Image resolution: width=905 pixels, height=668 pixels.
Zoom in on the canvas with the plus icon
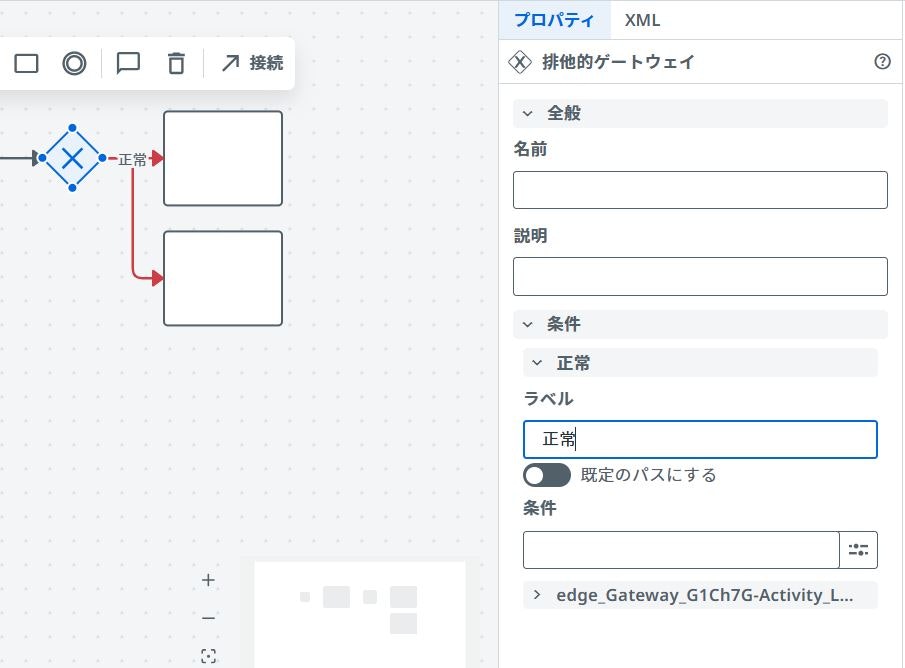click(x=208, y=580)
